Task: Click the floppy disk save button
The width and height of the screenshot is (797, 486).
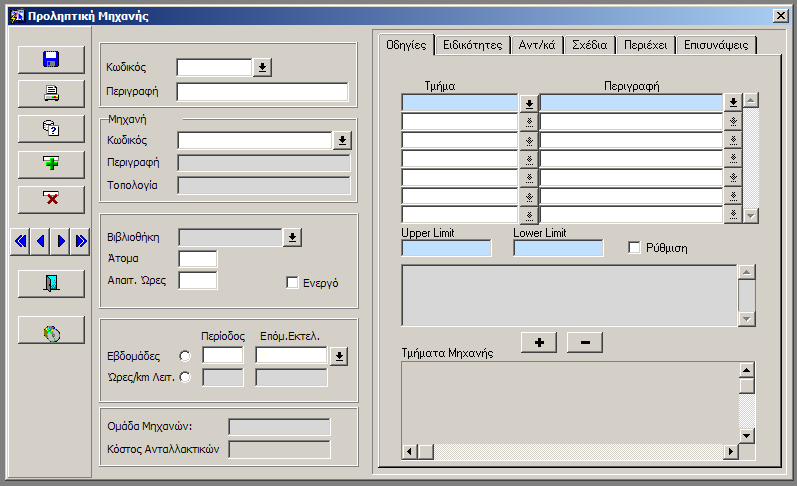Action: 51,59
